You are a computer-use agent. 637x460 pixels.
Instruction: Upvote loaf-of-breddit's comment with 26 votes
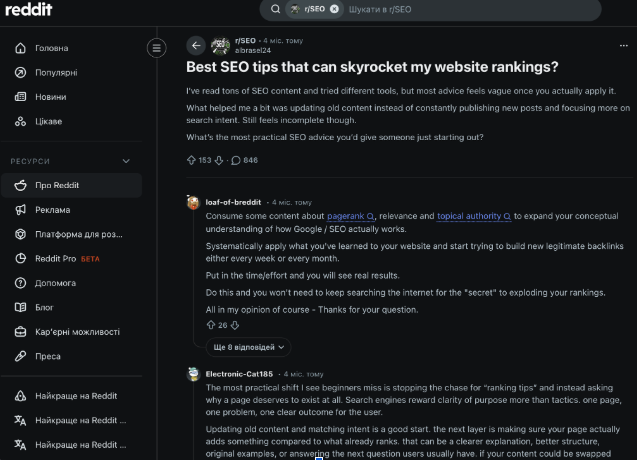(210, 325)
